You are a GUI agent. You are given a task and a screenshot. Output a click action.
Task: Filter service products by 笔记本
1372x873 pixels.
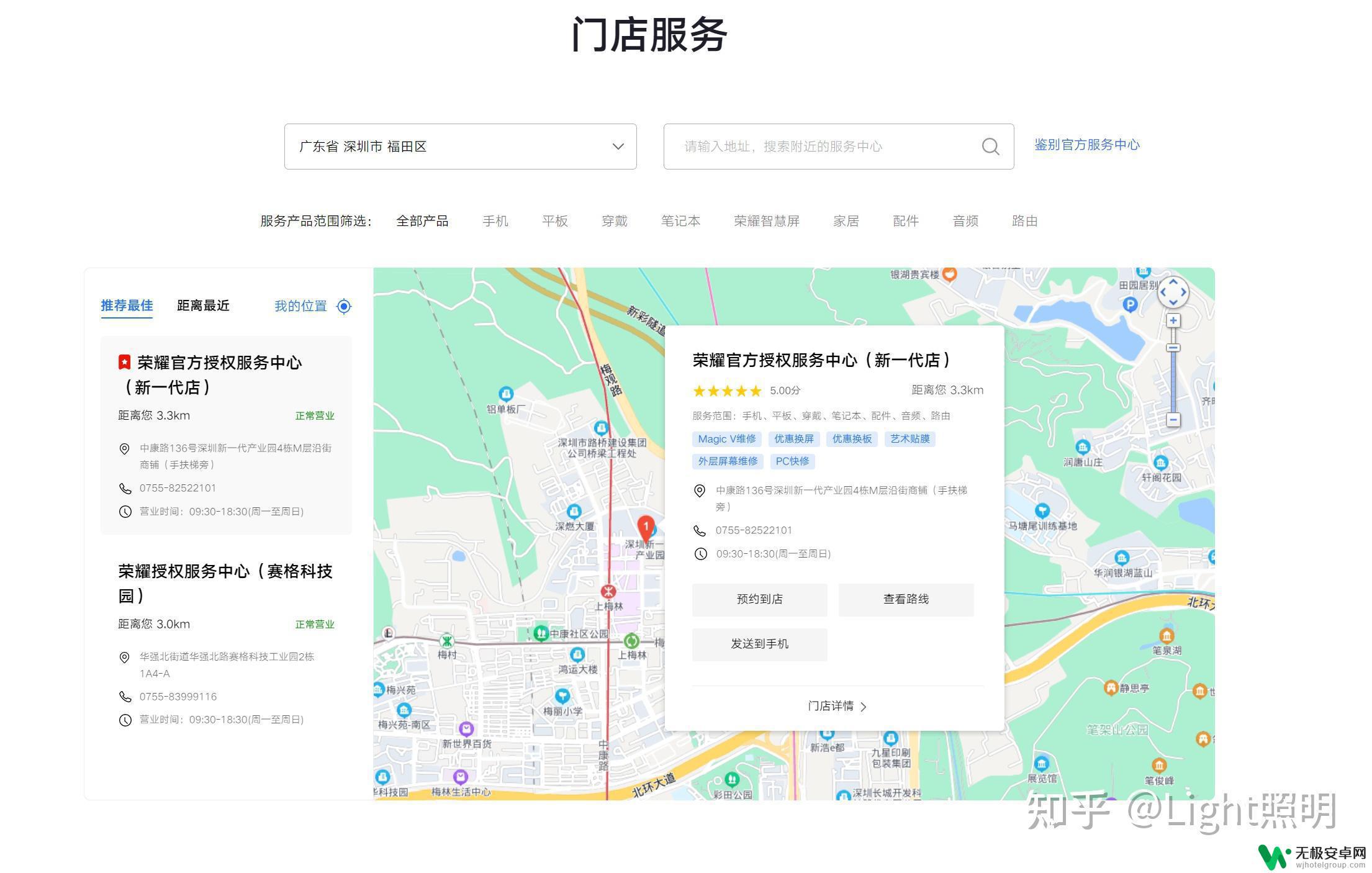680,221
